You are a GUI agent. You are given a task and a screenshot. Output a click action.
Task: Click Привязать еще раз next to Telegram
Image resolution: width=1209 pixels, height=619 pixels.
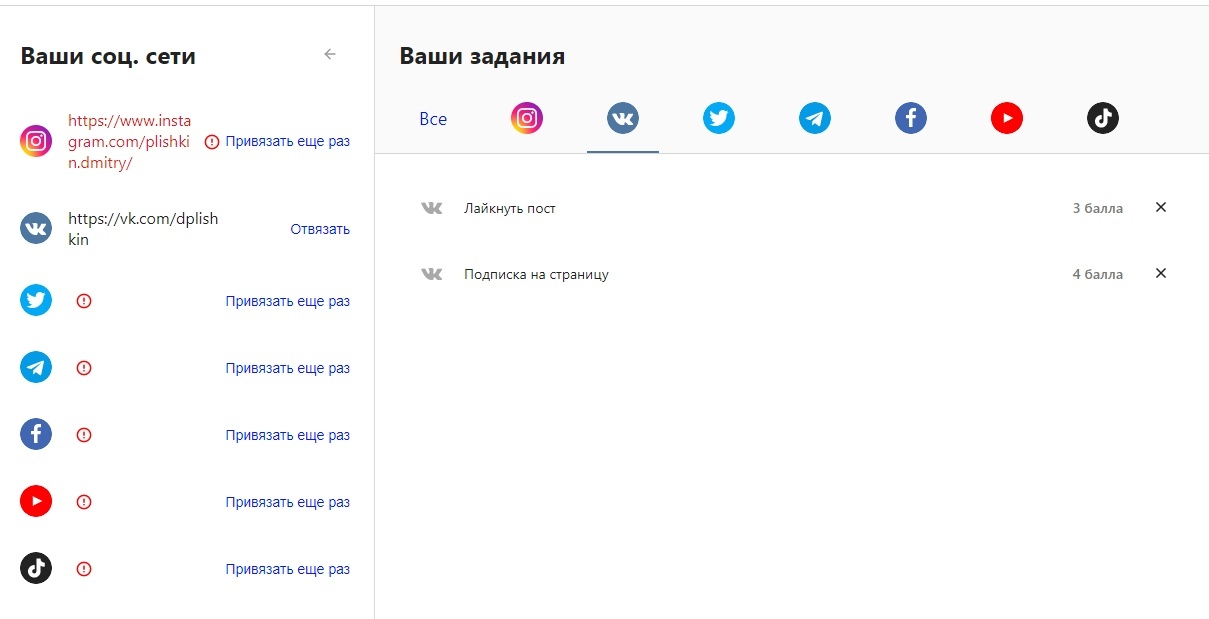point(287,368)
